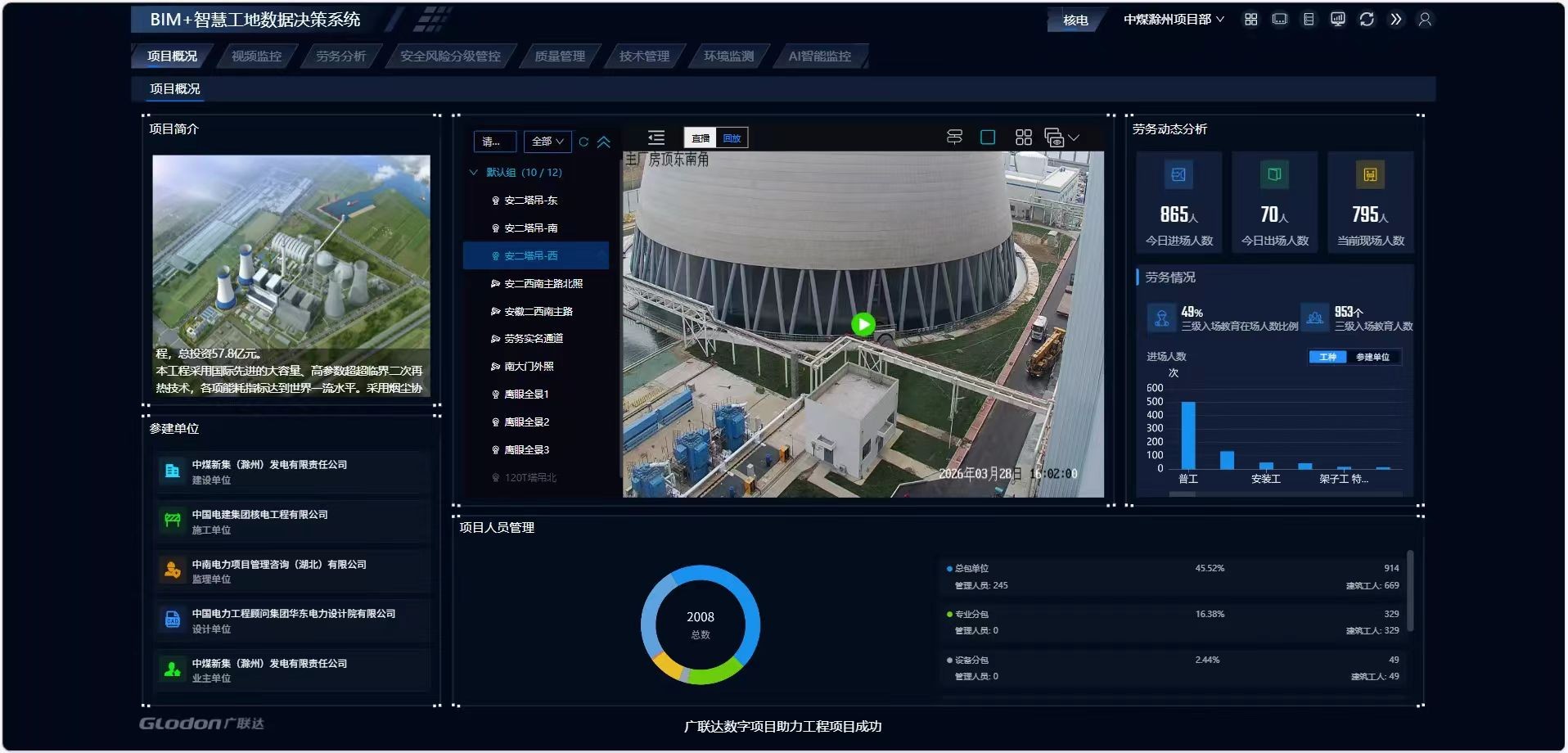Open the 视频监控 tab
The height and width of the screenshot is (753, 1568).
(x=256, y=56)
